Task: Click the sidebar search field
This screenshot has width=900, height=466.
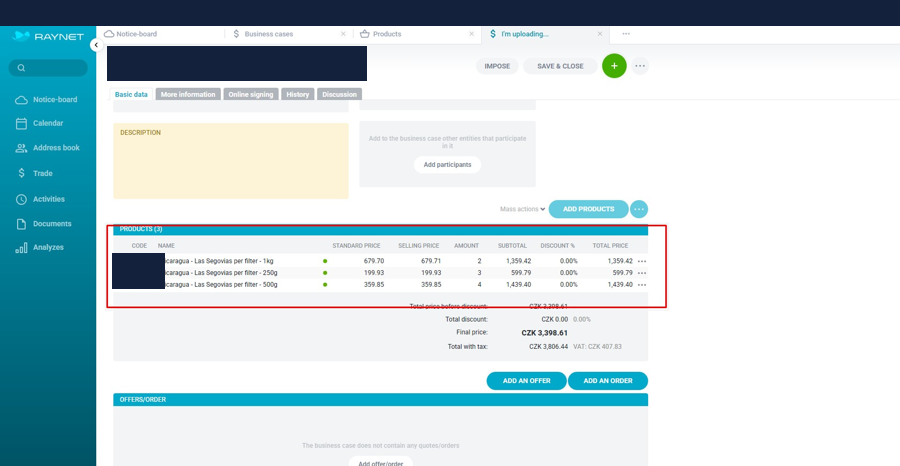Action: click(48, 68)
